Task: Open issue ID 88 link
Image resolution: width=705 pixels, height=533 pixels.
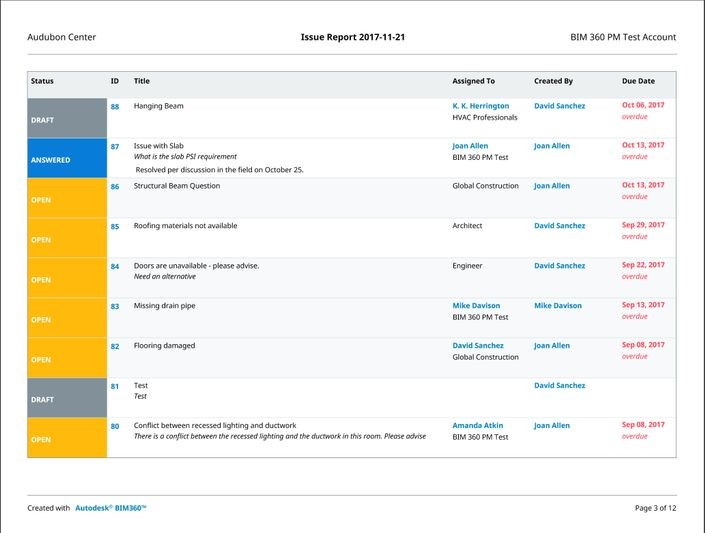Action: (115, 107)
